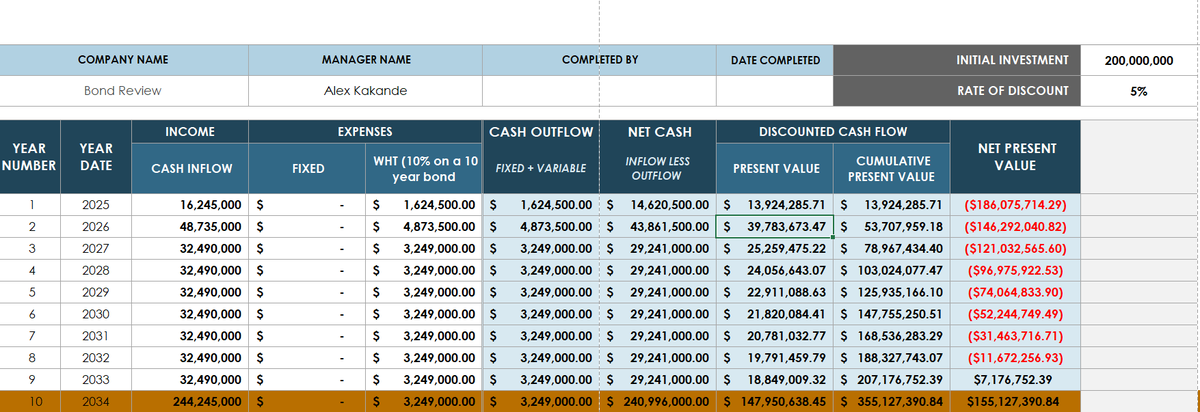Click cumulative present value 53,707,959.18
Screen dimensions: 1200x412
pyautogui.click(x=891, y=226)
